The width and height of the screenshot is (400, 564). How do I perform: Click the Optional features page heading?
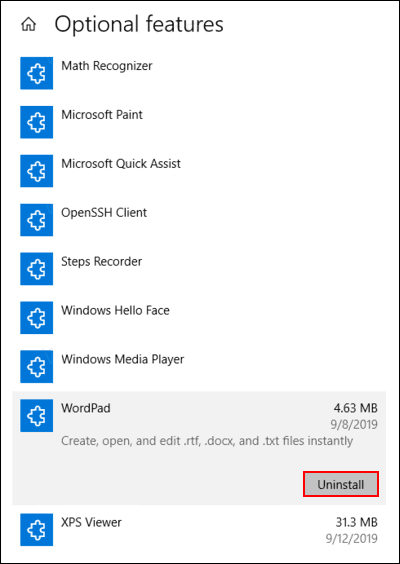tap(139, 25)
